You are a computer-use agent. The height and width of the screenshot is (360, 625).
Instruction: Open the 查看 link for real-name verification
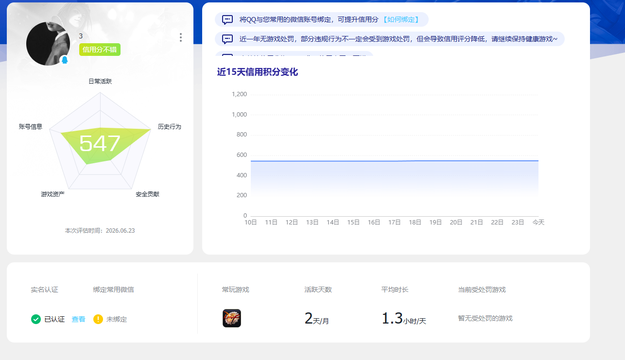(x=79, y=319)
